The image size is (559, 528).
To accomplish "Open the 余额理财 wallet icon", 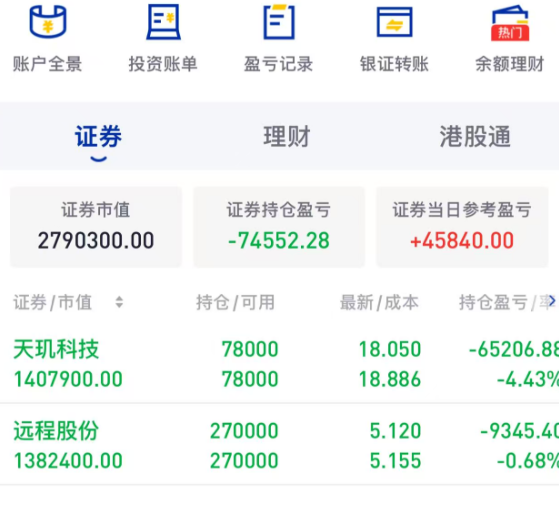I will click(x=510, y=22).
